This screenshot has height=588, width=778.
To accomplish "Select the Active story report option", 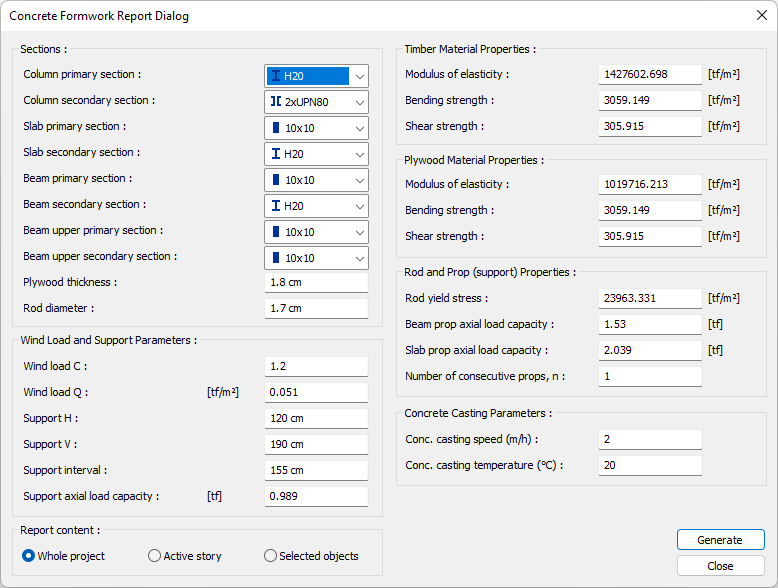I will (x=154, y=556).
